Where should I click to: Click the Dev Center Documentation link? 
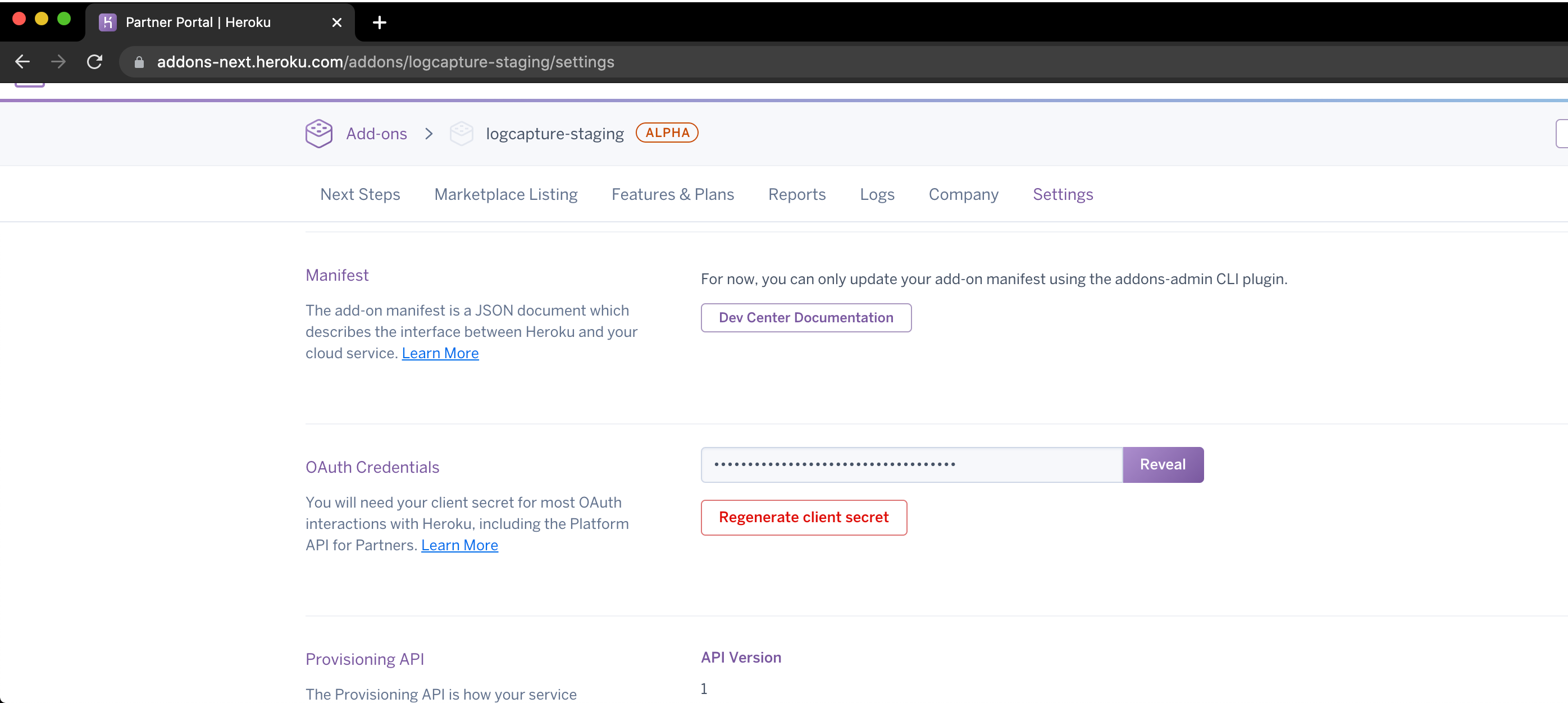[x=806, y=317]
